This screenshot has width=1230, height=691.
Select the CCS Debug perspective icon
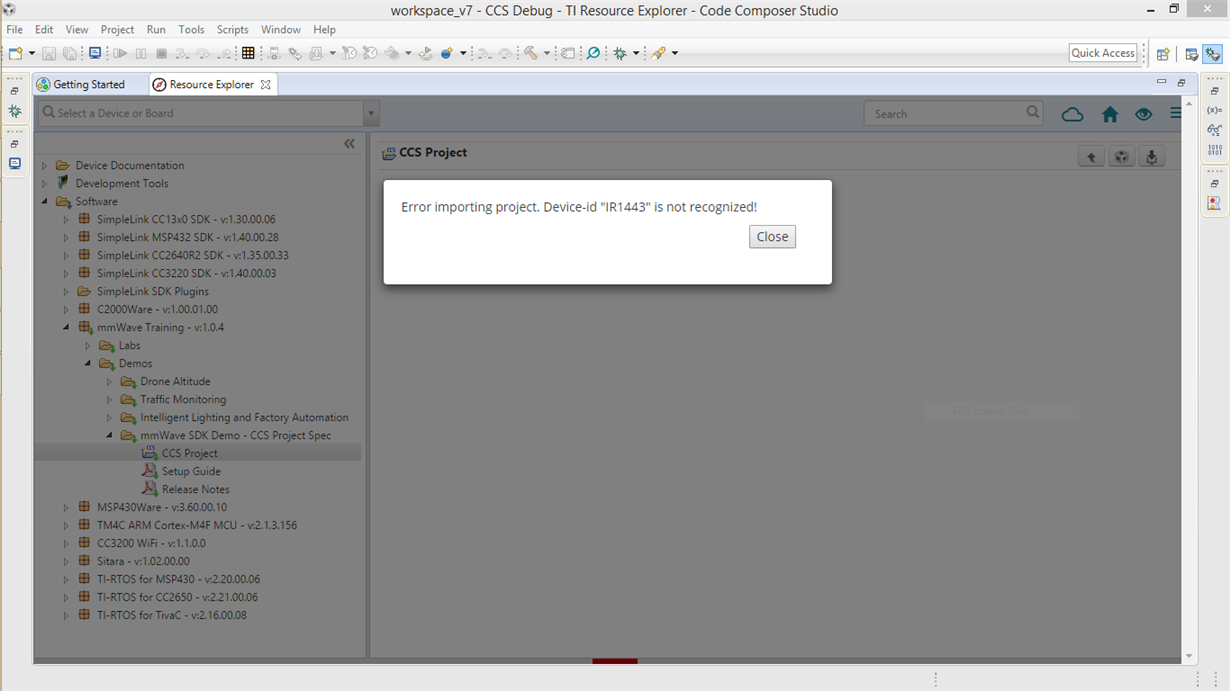click(x=1213, y=54)
